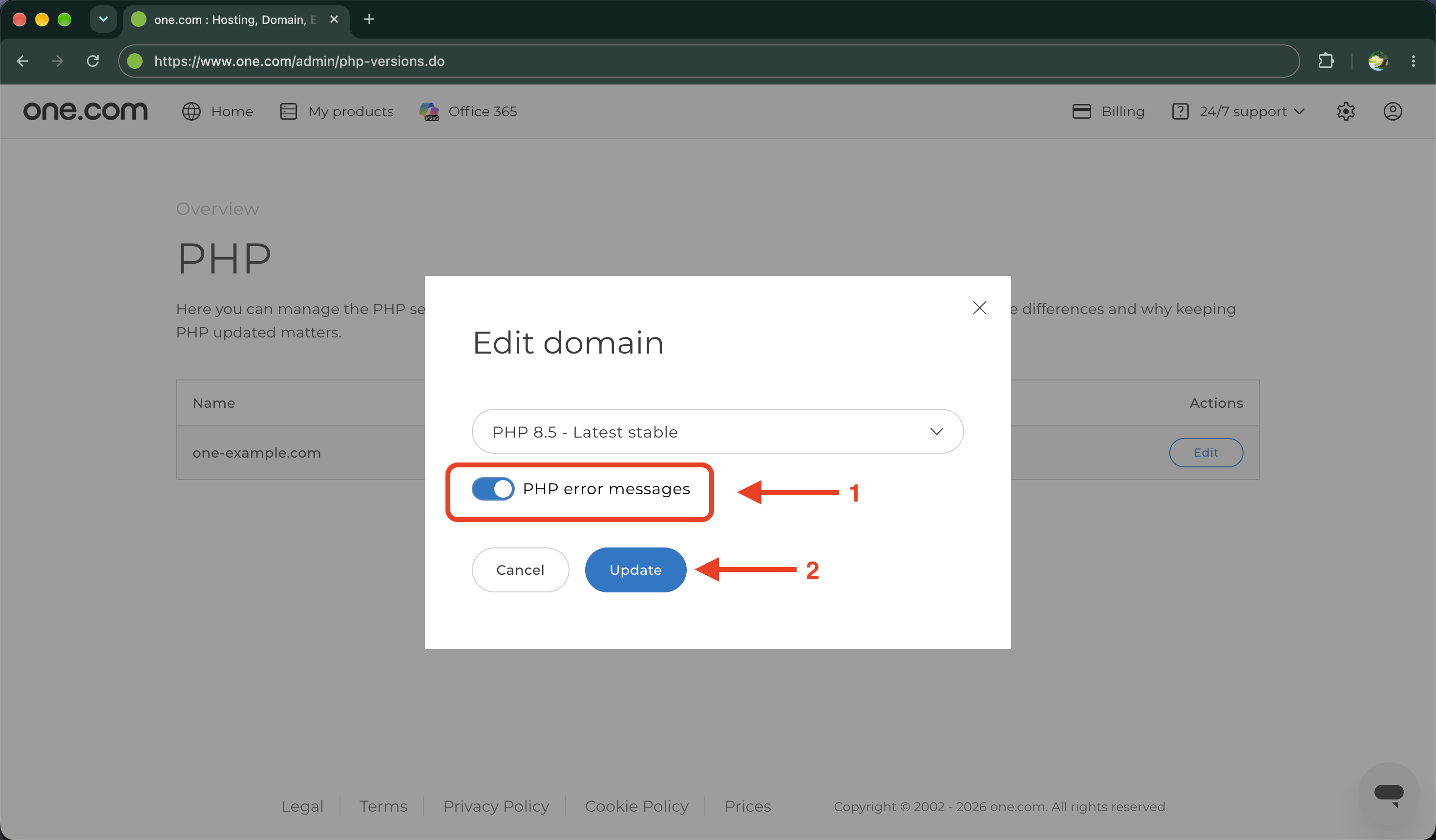Screen dimensions: 1436x840
Task: Click the one-example.com table cell
Action: (256, 453)
